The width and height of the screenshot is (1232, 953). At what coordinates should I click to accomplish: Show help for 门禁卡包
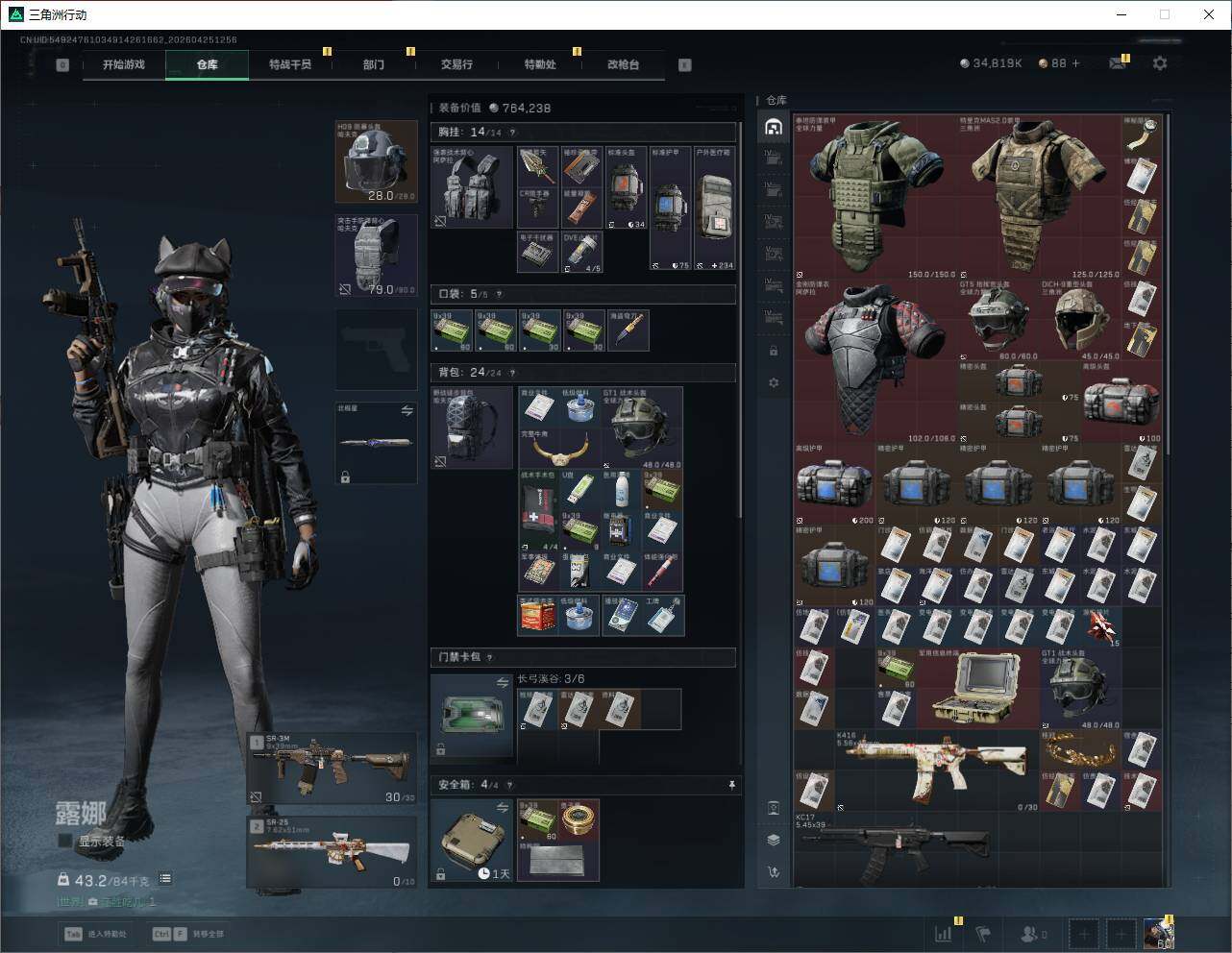[489, 657]
